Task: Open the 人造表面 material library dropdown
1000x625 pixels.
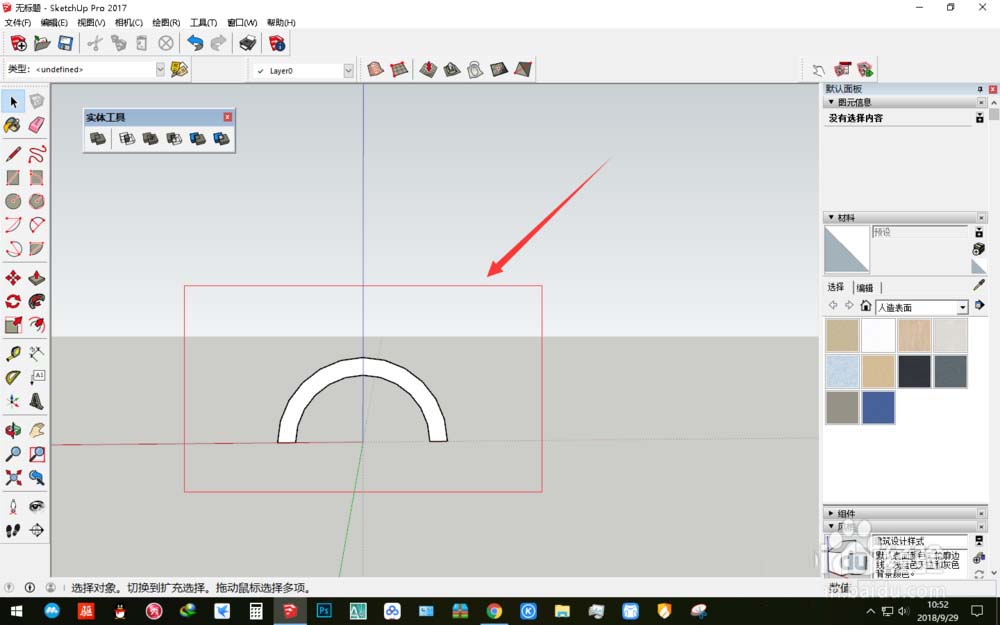Action: [x=962, y=307]
